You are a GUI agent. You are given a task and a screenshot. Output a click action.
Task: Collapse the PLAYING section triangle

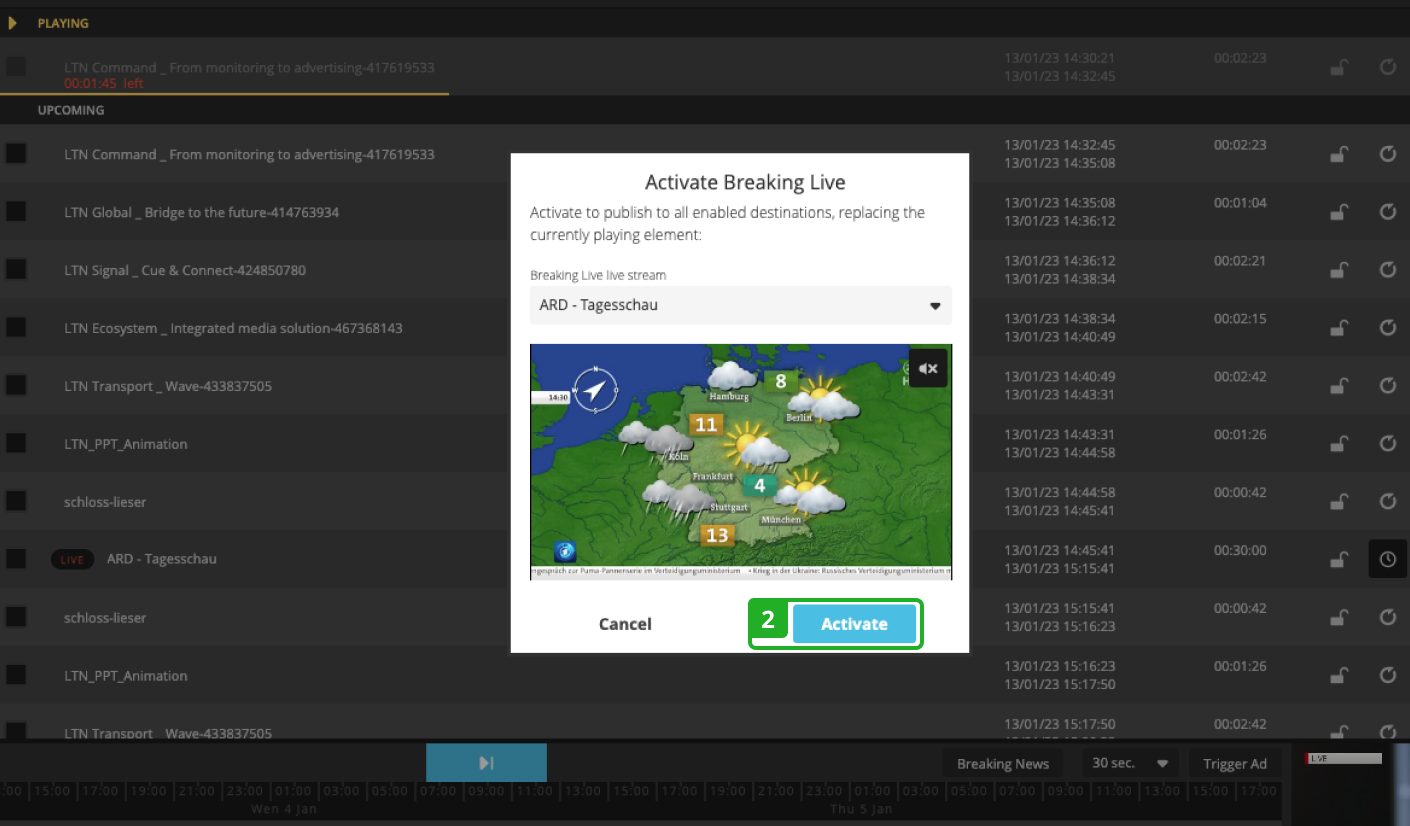point(13,23)
